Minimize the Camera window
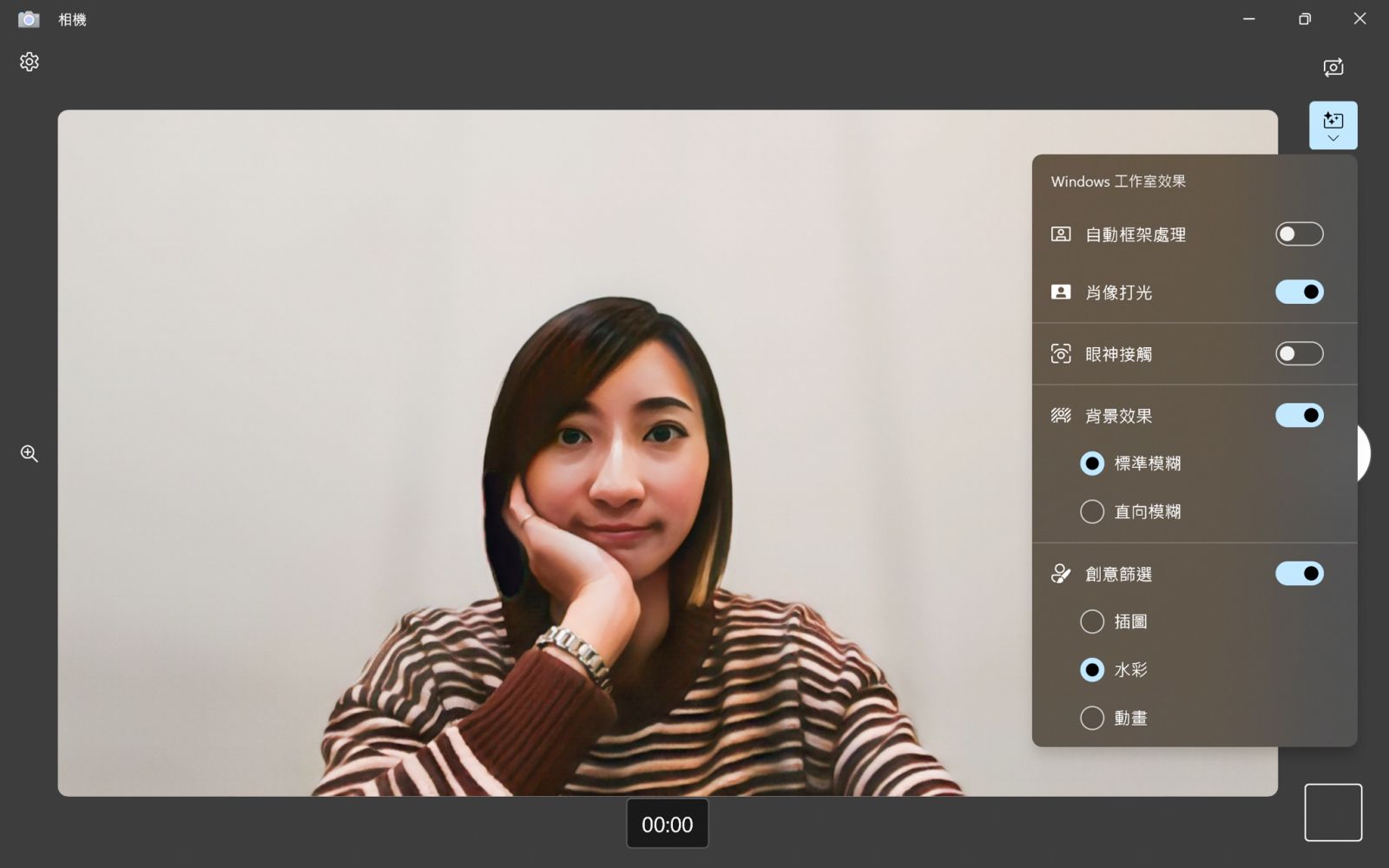 click(1249, 19)
